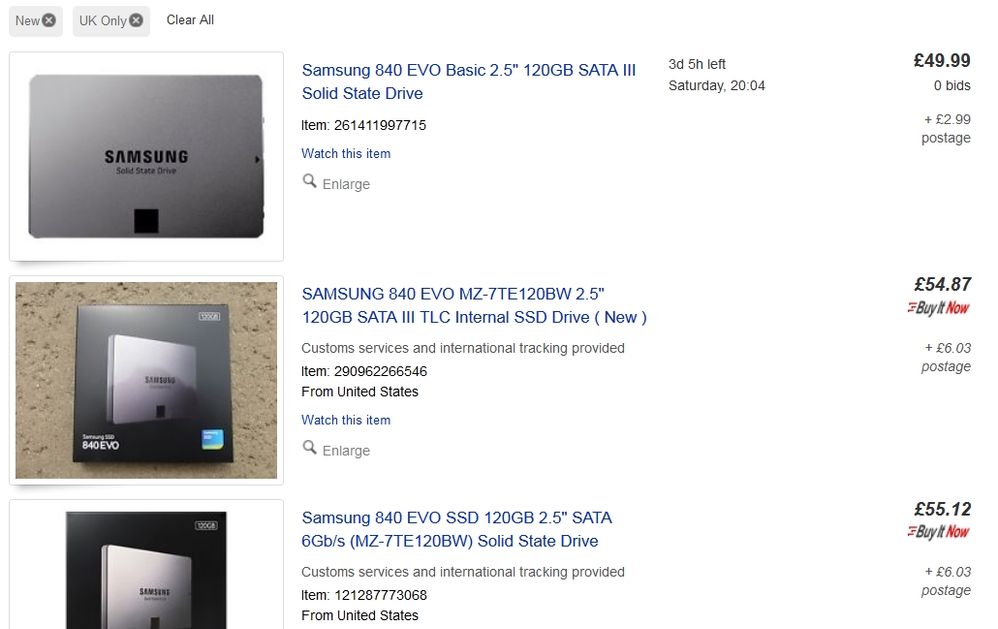Click the UK Only filter chip label

102,20
